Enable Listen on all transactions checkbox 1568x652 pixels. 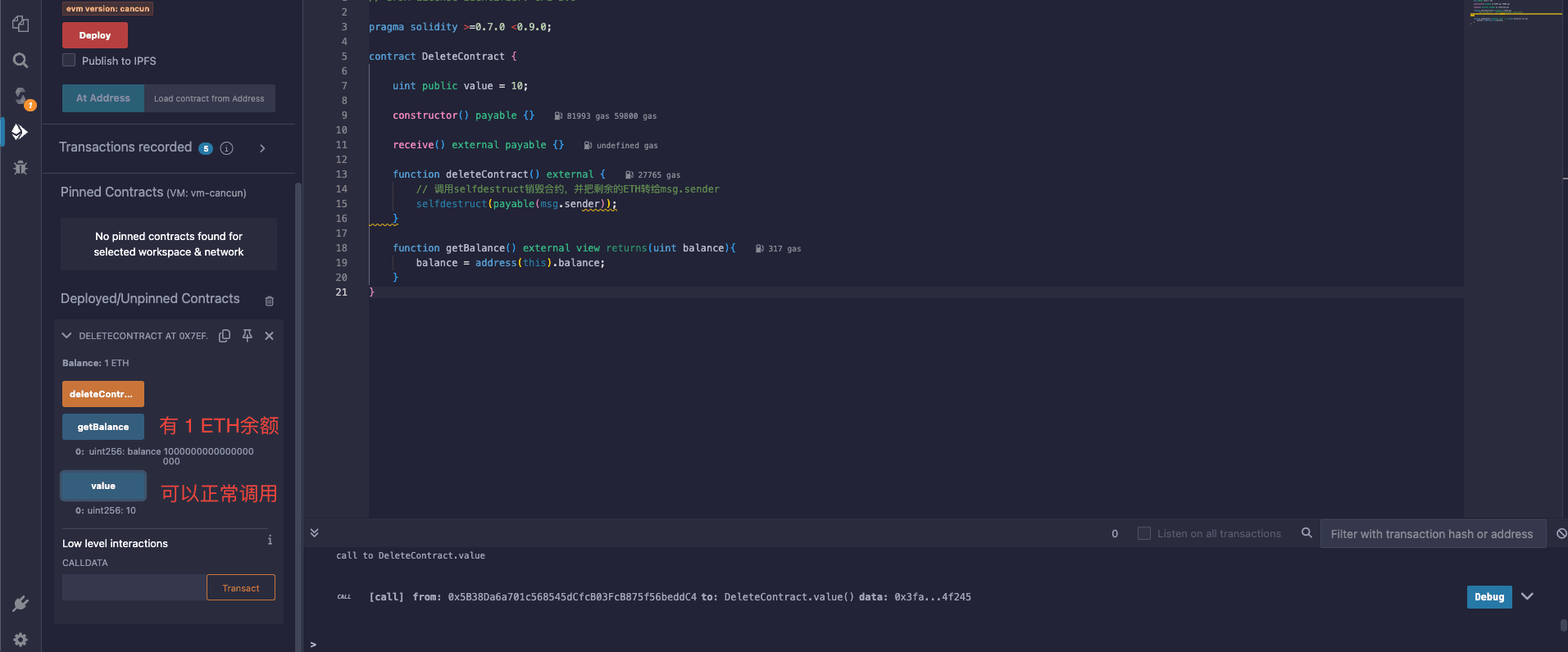[x=1144, y=533]
